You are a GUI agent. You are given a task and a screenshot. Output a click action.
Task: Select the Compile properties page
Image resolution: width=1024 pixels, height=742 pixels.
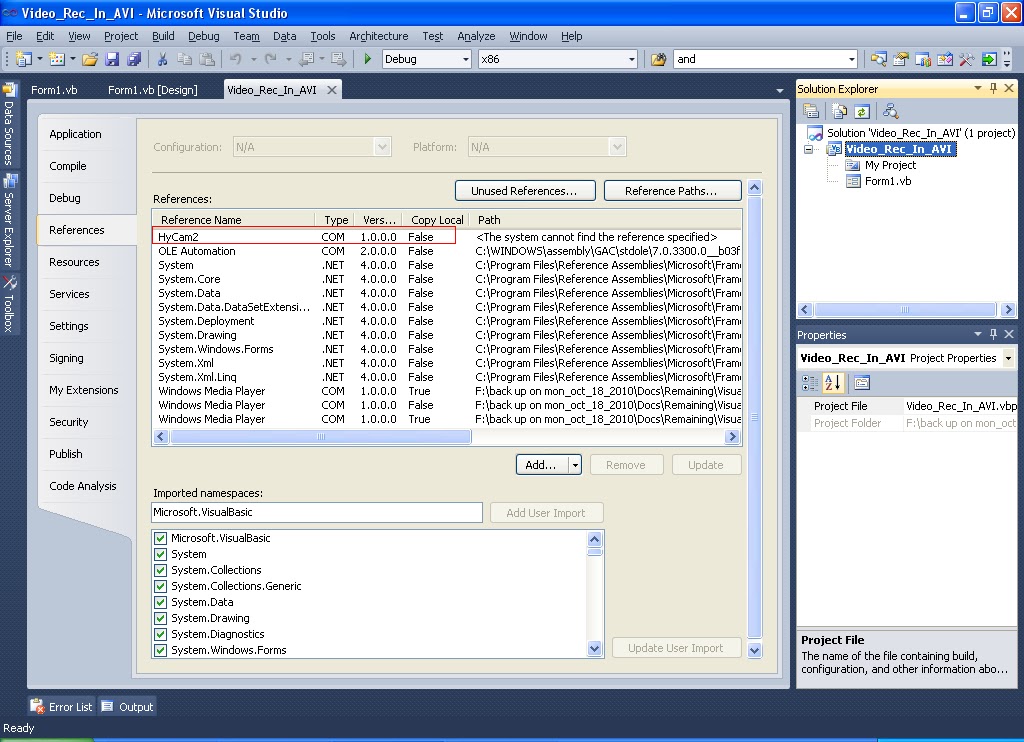[68, 166]
